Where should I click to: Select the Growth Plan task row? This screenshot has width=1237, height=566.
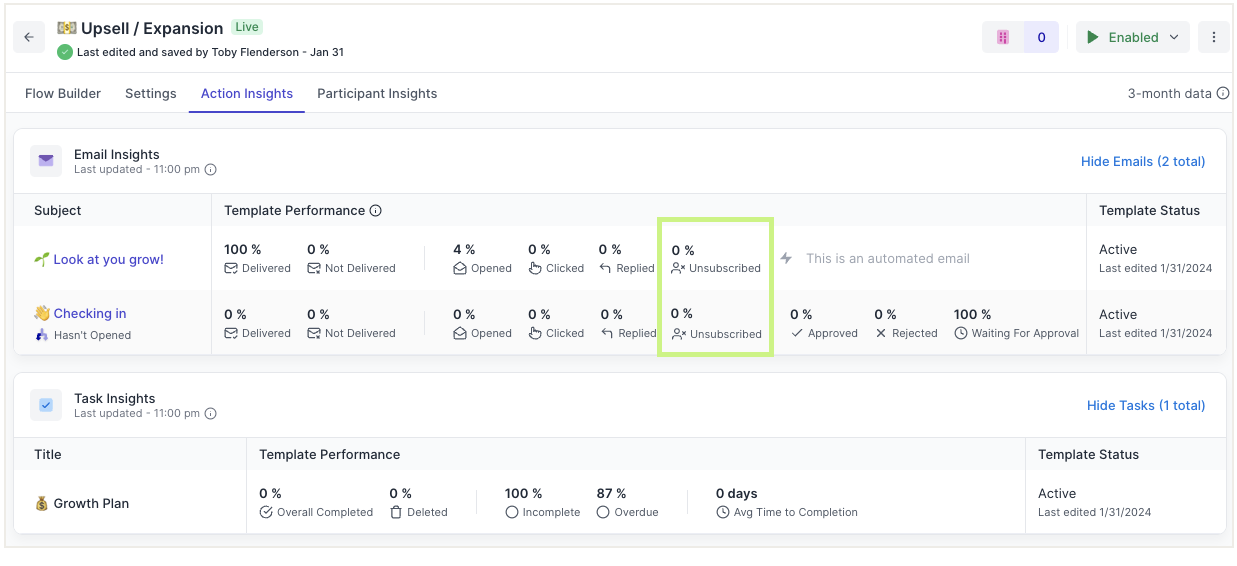click(91, 503)
